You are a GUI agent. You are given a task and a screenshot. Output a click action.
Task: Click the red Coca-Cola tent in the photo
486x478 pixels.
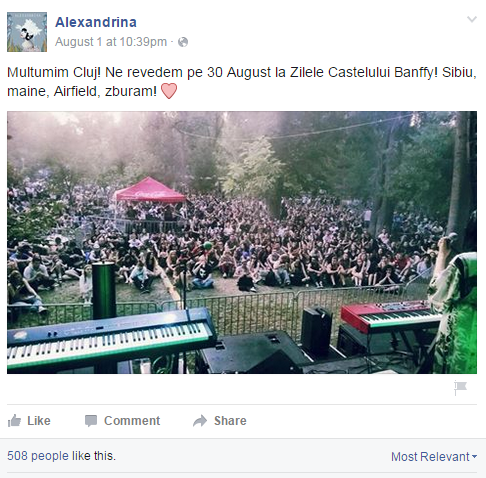click(x=149, y=190)
